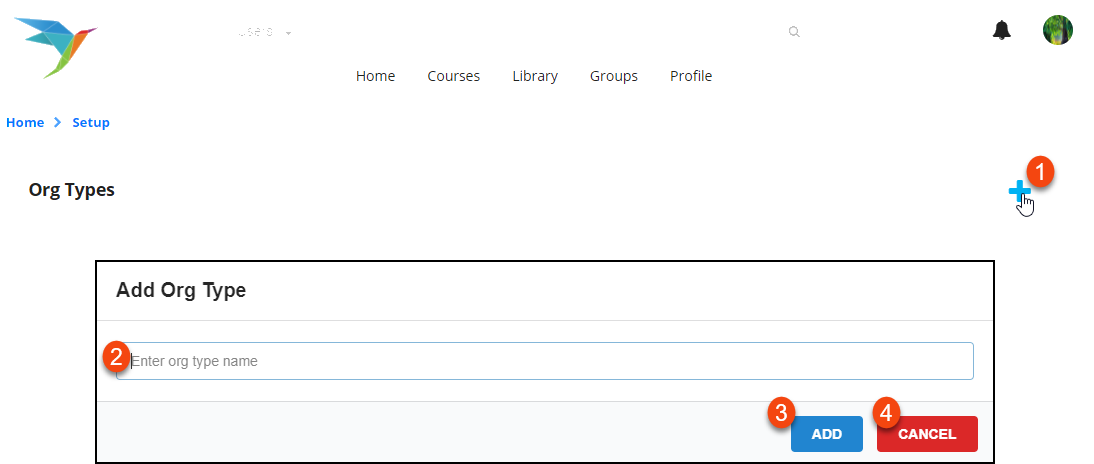The height and width of the screenshot is (464, 1094).
Task: Switch to the Groups navigation item
Action: [x=614, y=76]
